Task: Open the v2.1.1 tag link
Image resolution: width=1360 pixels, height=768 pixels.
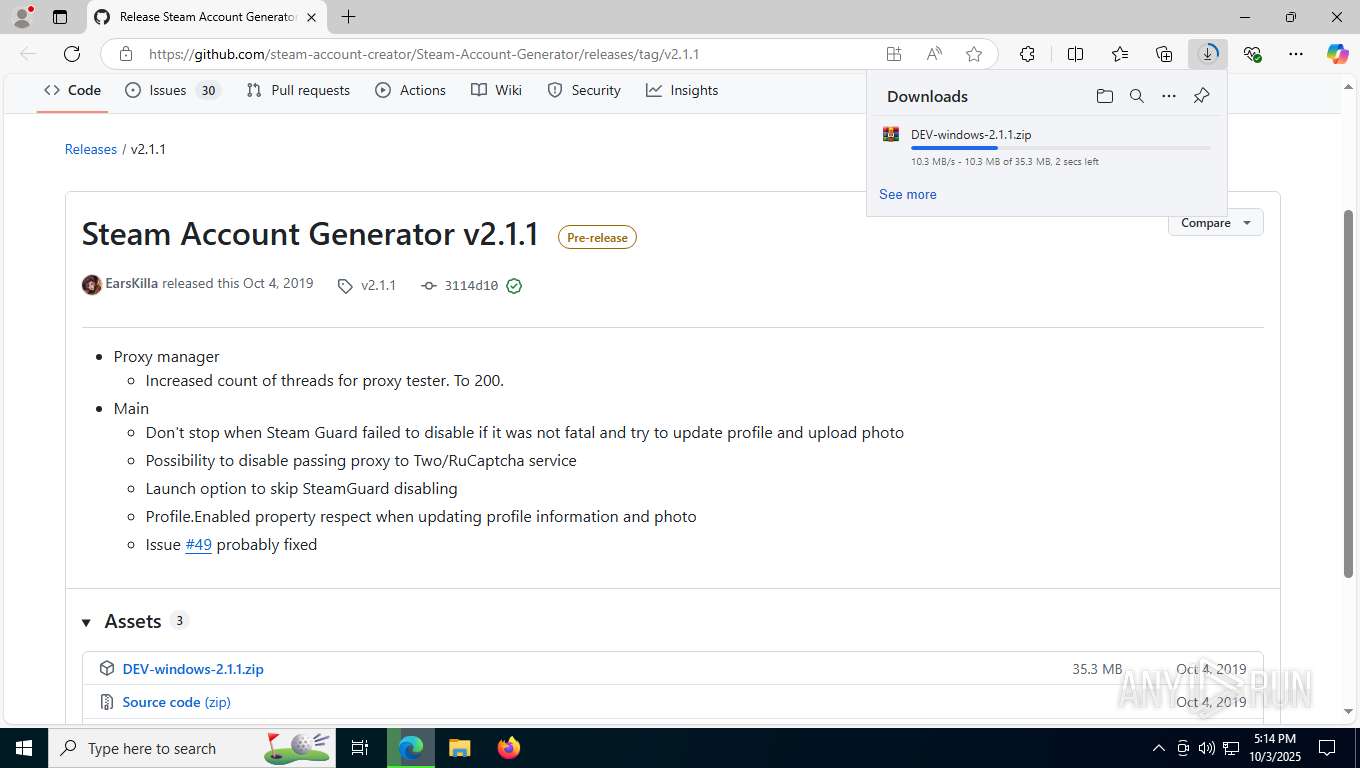Action: tap(367, 285)
